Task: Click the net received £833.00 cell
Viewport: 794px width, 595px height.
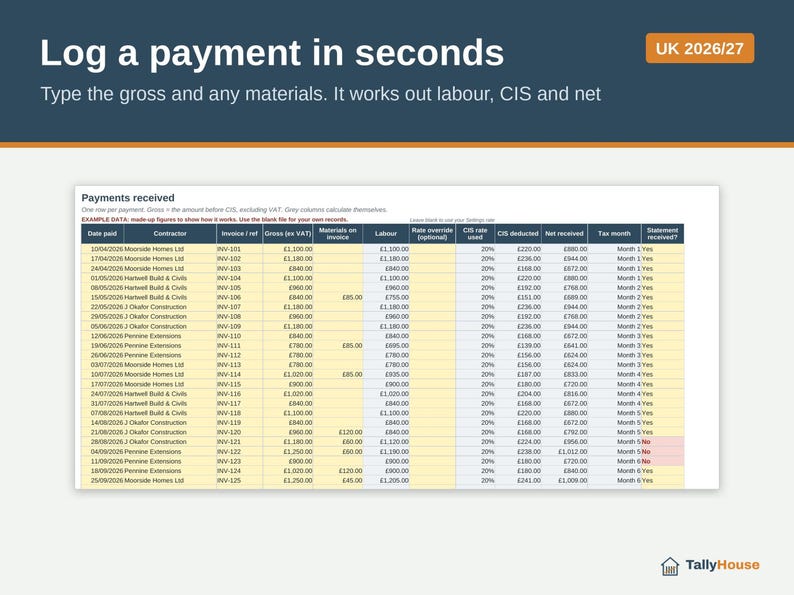Action: click(565, 374)
